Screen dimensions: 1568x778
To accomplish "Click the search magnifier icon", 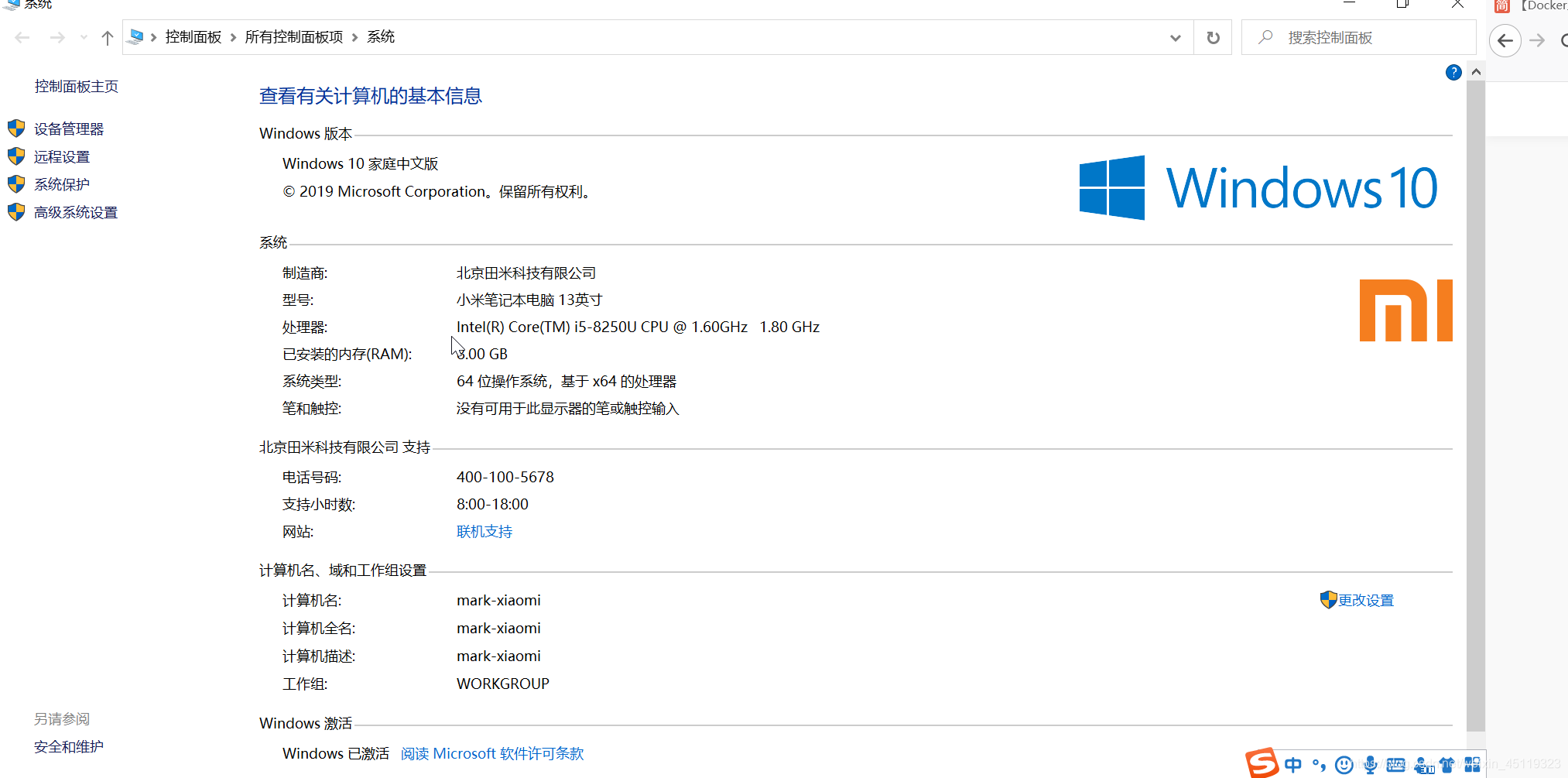I will coord(1265,37).
